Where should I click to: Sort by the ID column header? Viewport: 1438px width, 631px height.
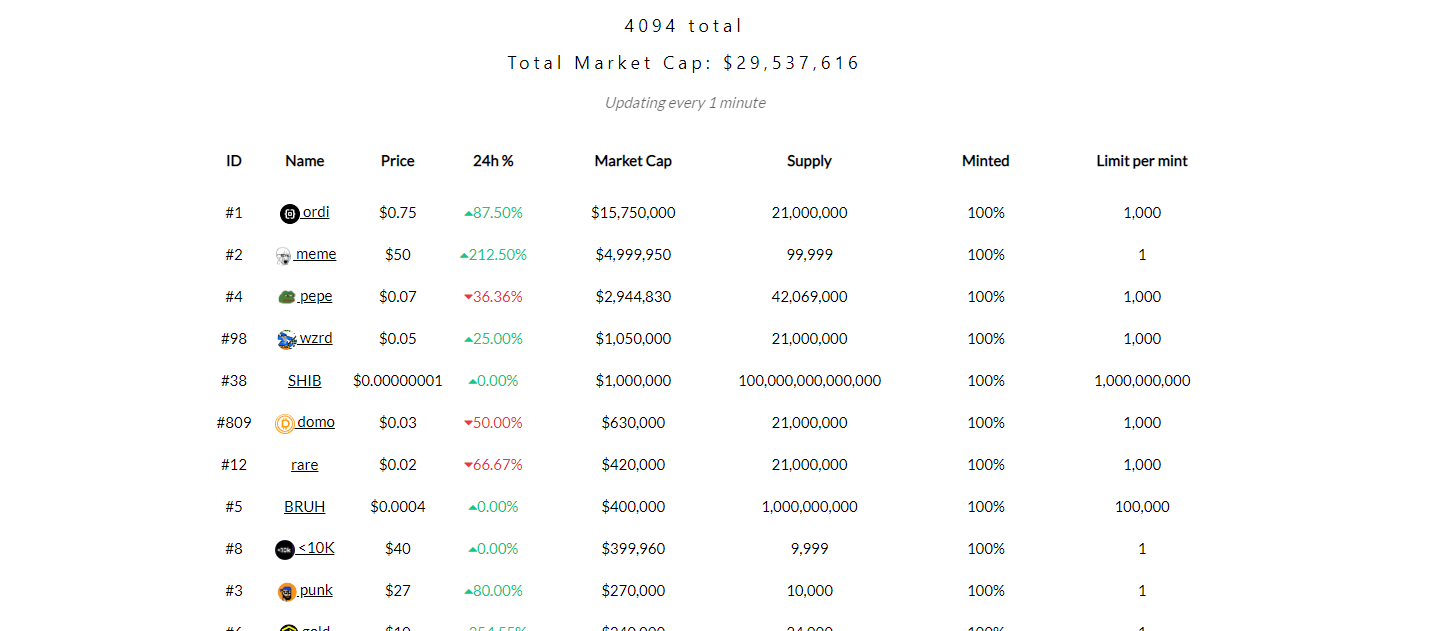point(234,161)
